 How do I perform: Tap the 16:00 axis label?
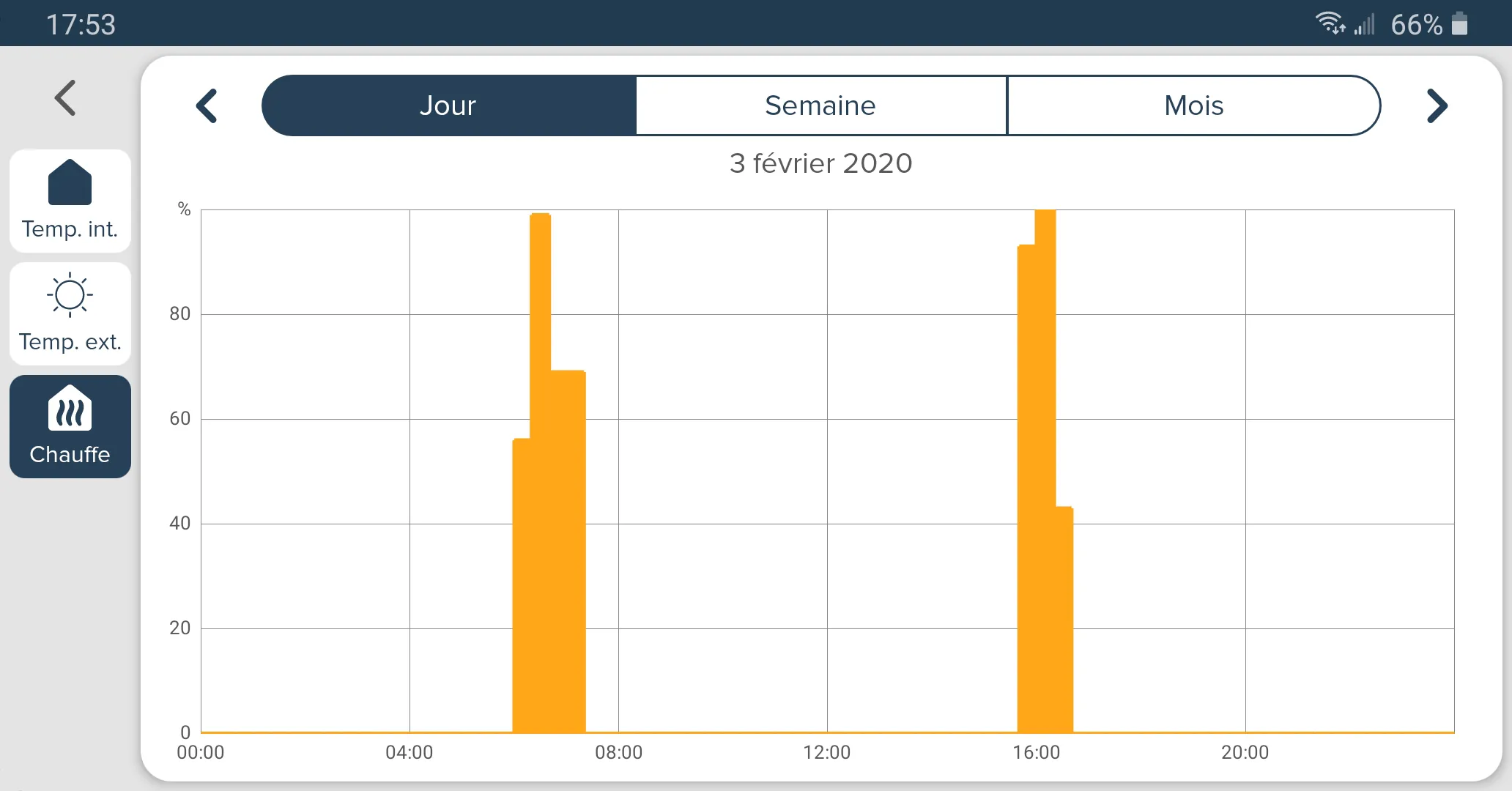1037,752
